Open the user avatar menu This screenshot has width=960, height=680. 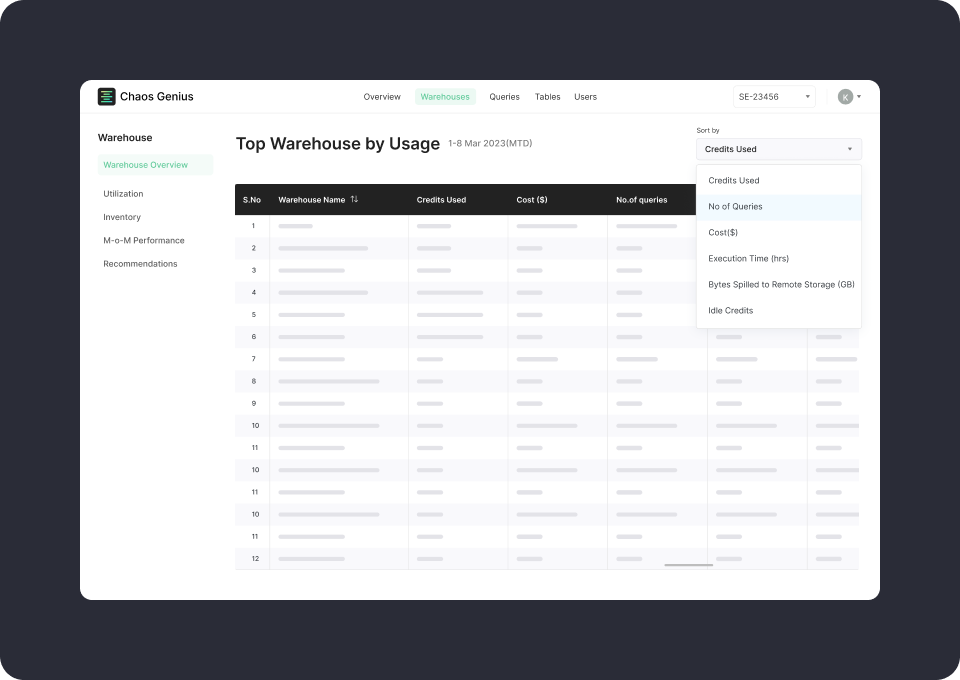point(845,96)
